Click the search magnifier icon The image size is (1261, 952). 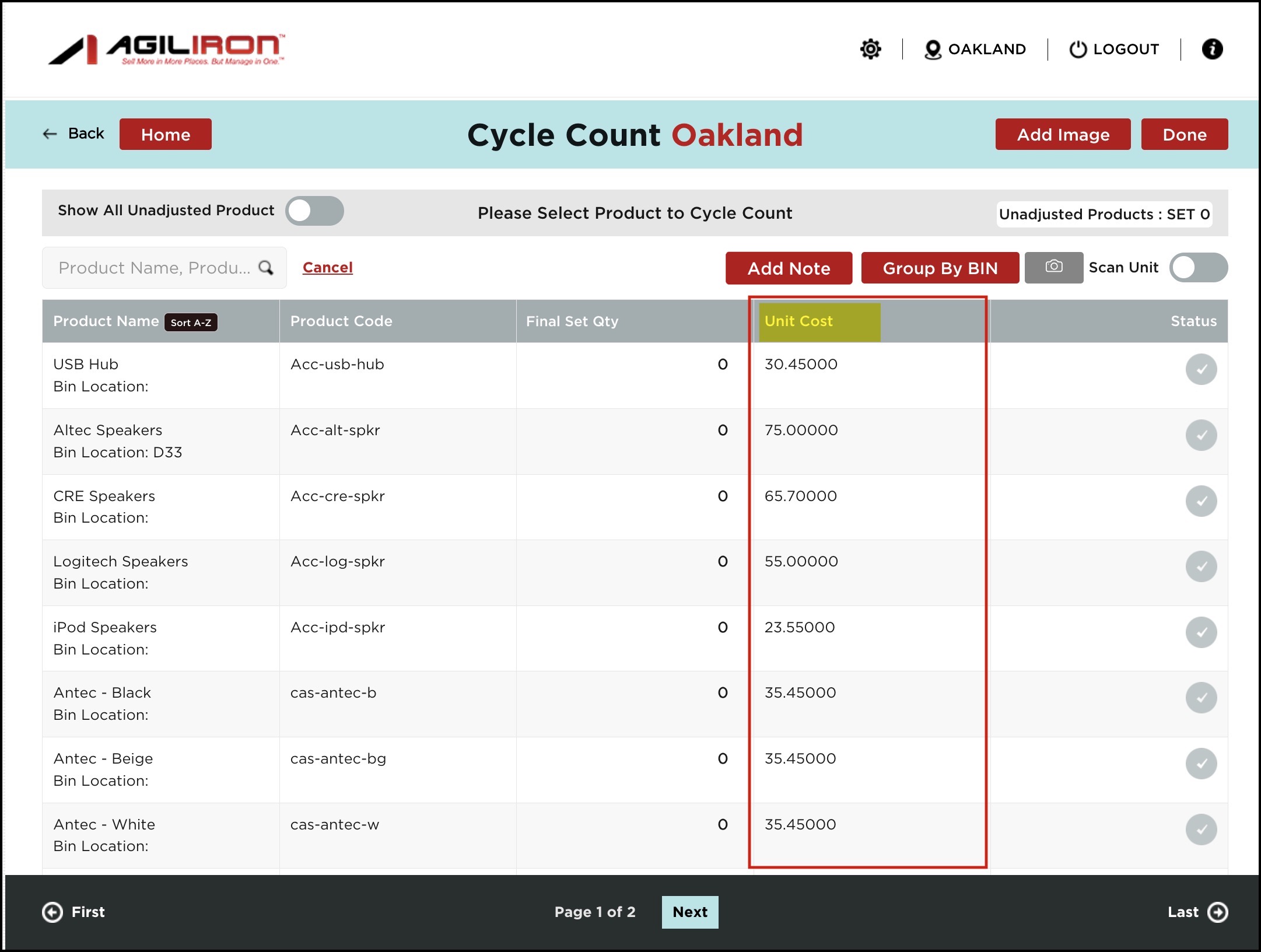(x=266, y=268)
